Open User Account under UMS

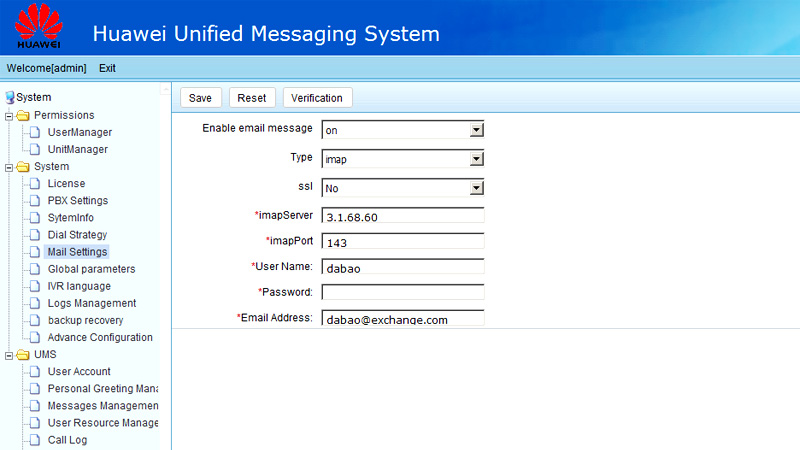[x=79, y=371]
